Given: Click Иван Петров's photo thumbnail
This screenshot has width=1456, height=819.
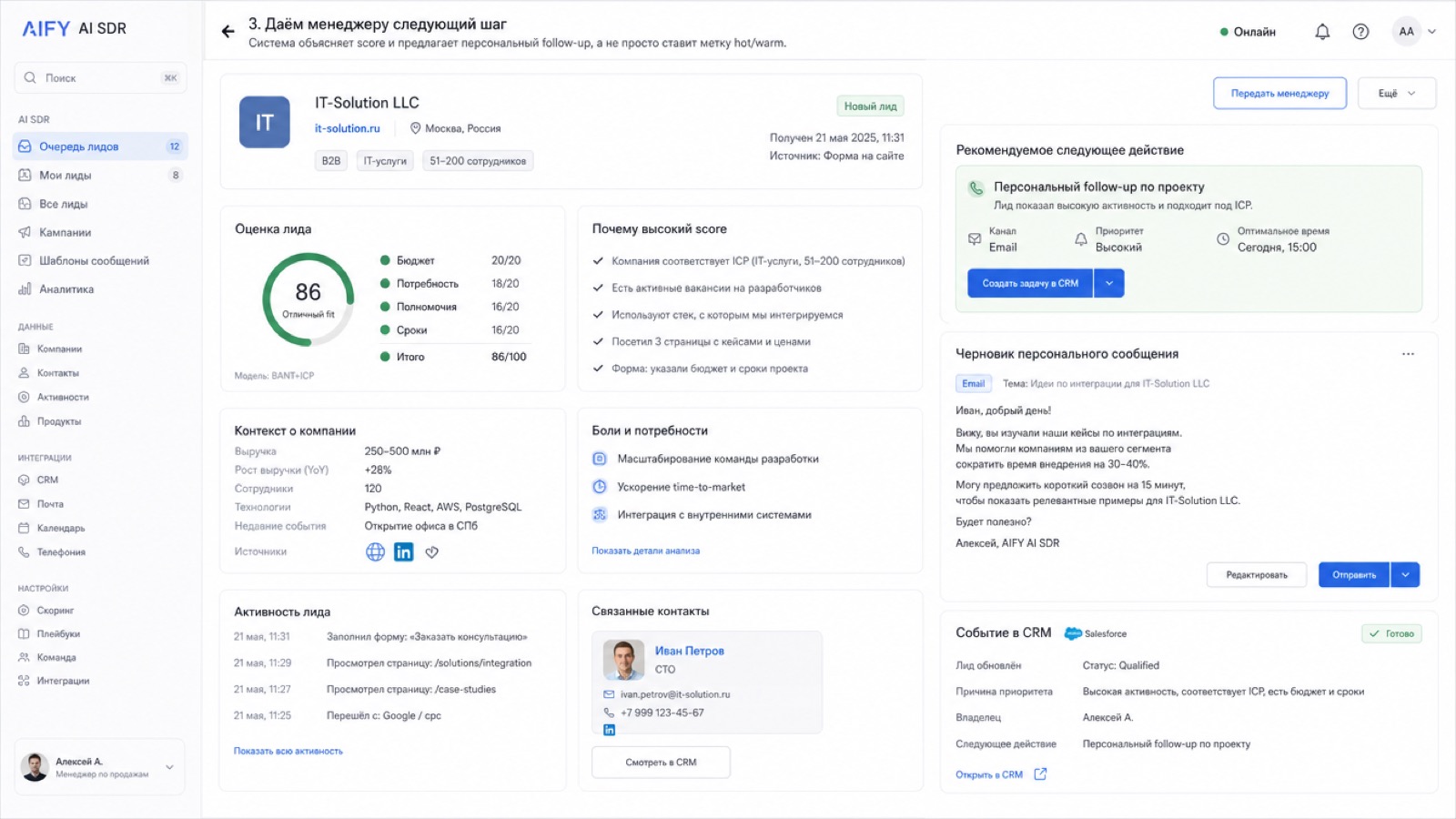Looking at the screenshot, I should coord(623,660).
